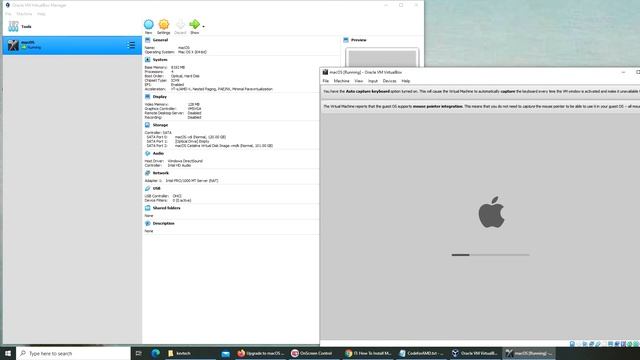Click the Preview panel header icon
Image resolution: width=640 pixels, height=360 pixels.
[346, 40]
